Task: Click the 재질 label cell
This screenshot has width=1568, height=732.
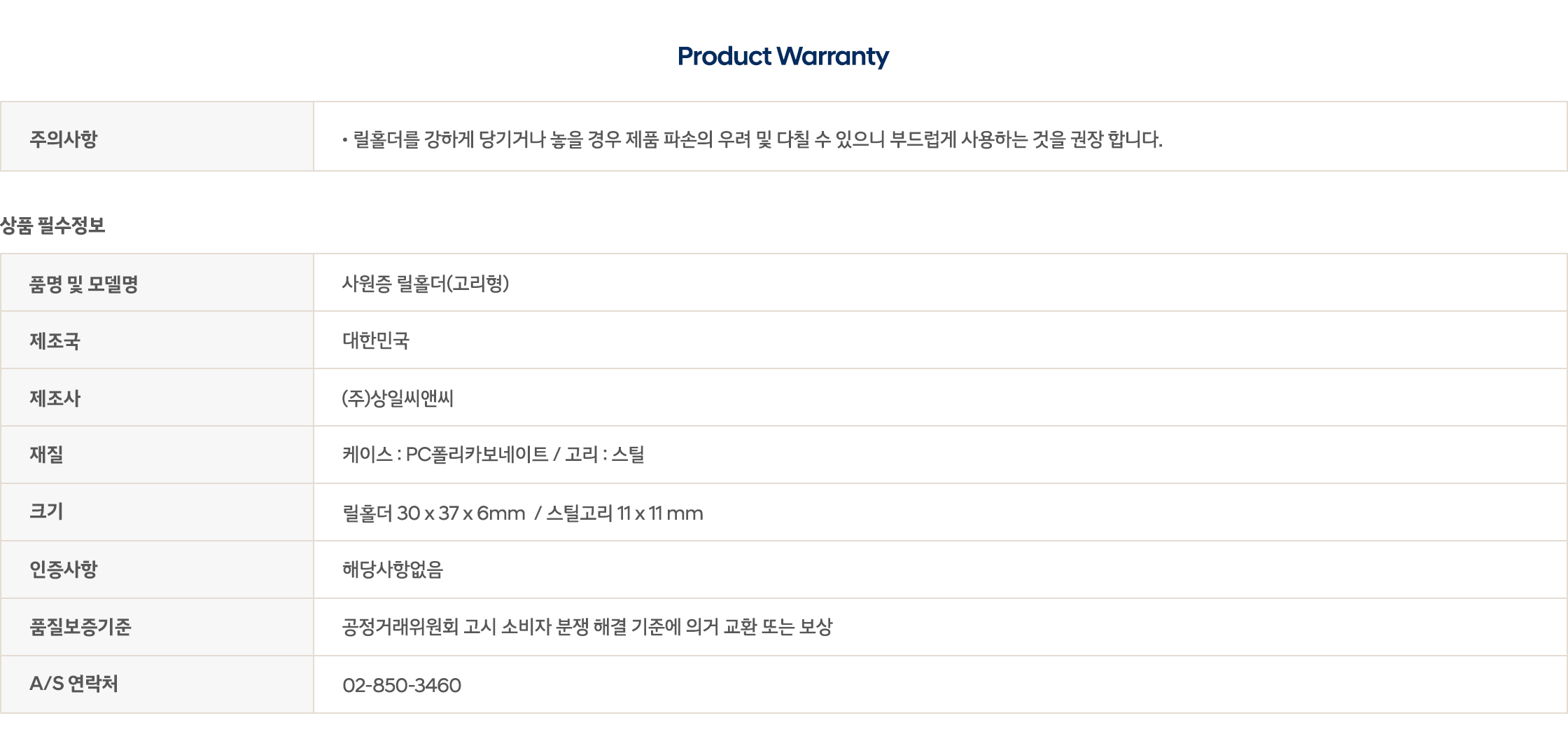Action: (x=47, y=455)
